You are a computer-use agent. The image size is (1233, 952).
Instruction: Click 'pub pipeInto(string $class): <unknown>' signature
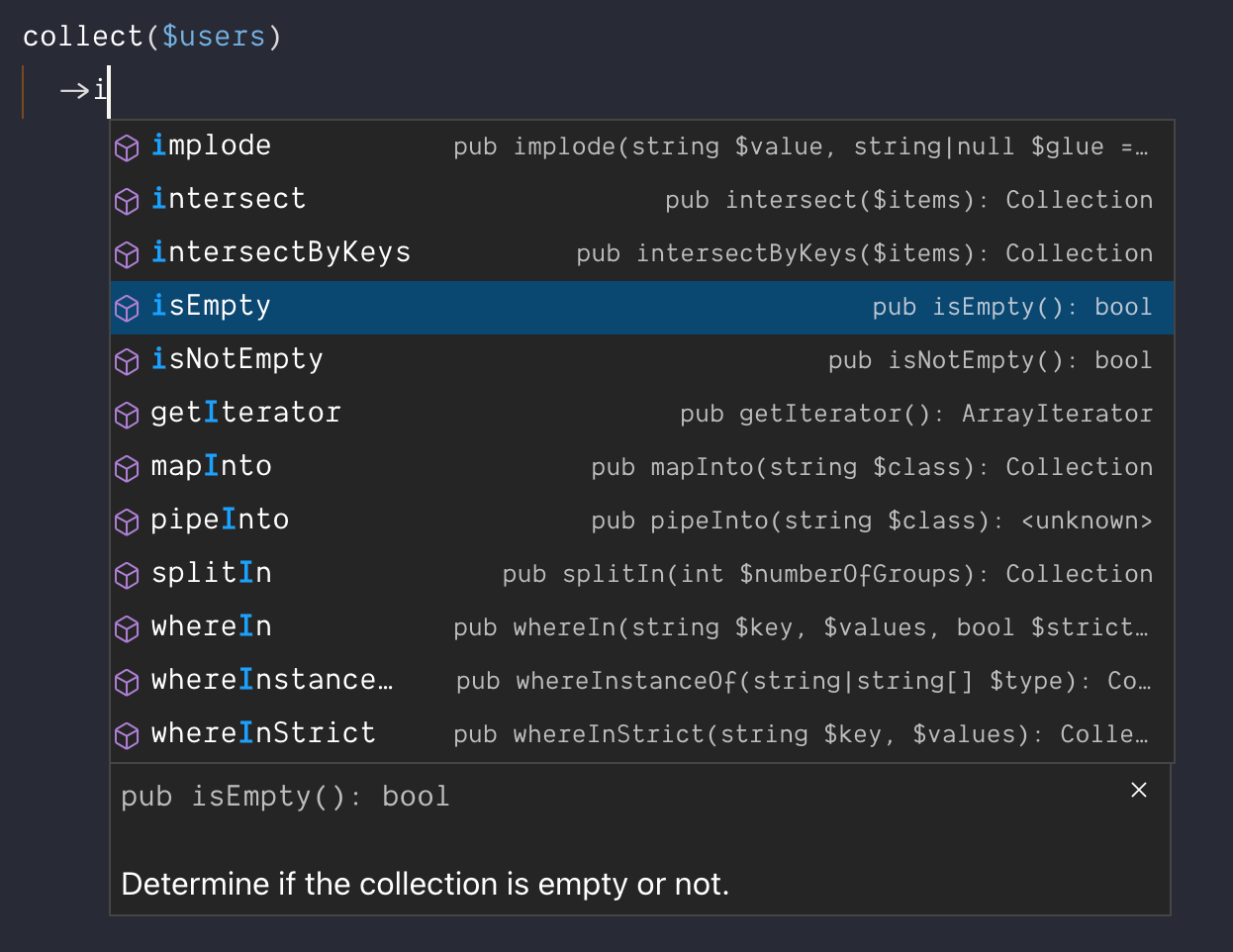[x=872, y=522]
